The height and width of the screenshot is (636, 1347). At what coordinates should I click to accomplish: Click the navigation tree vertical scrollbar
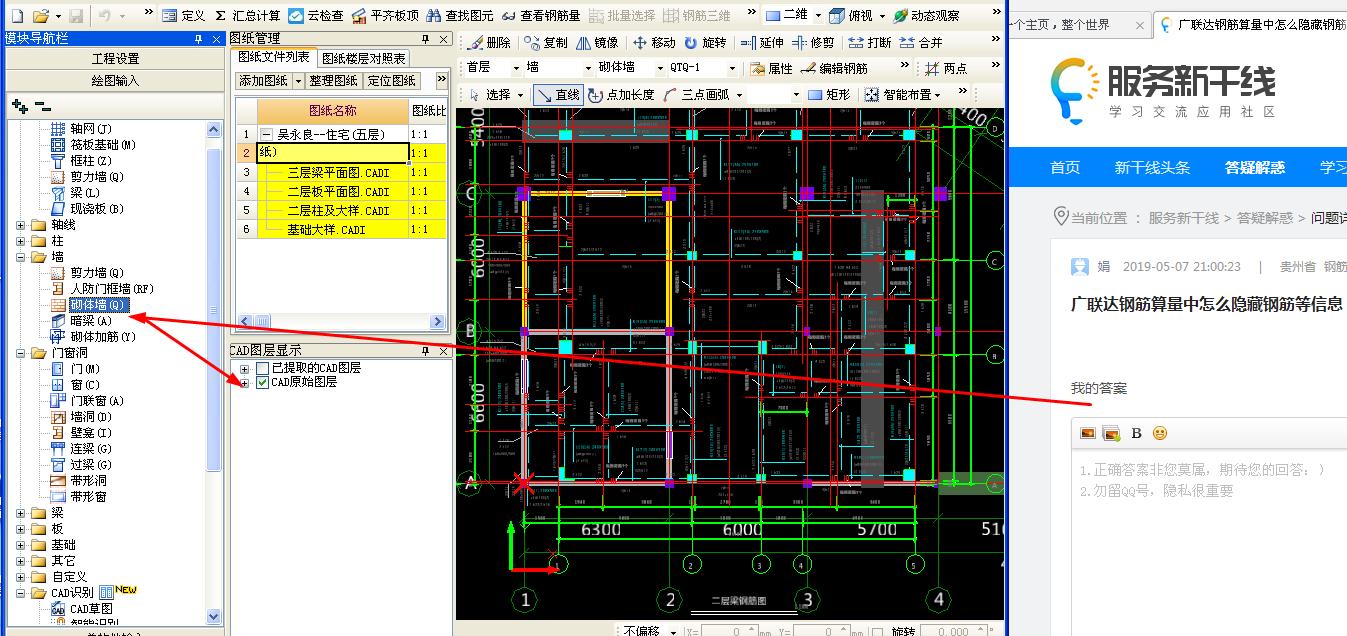[214, 310]
